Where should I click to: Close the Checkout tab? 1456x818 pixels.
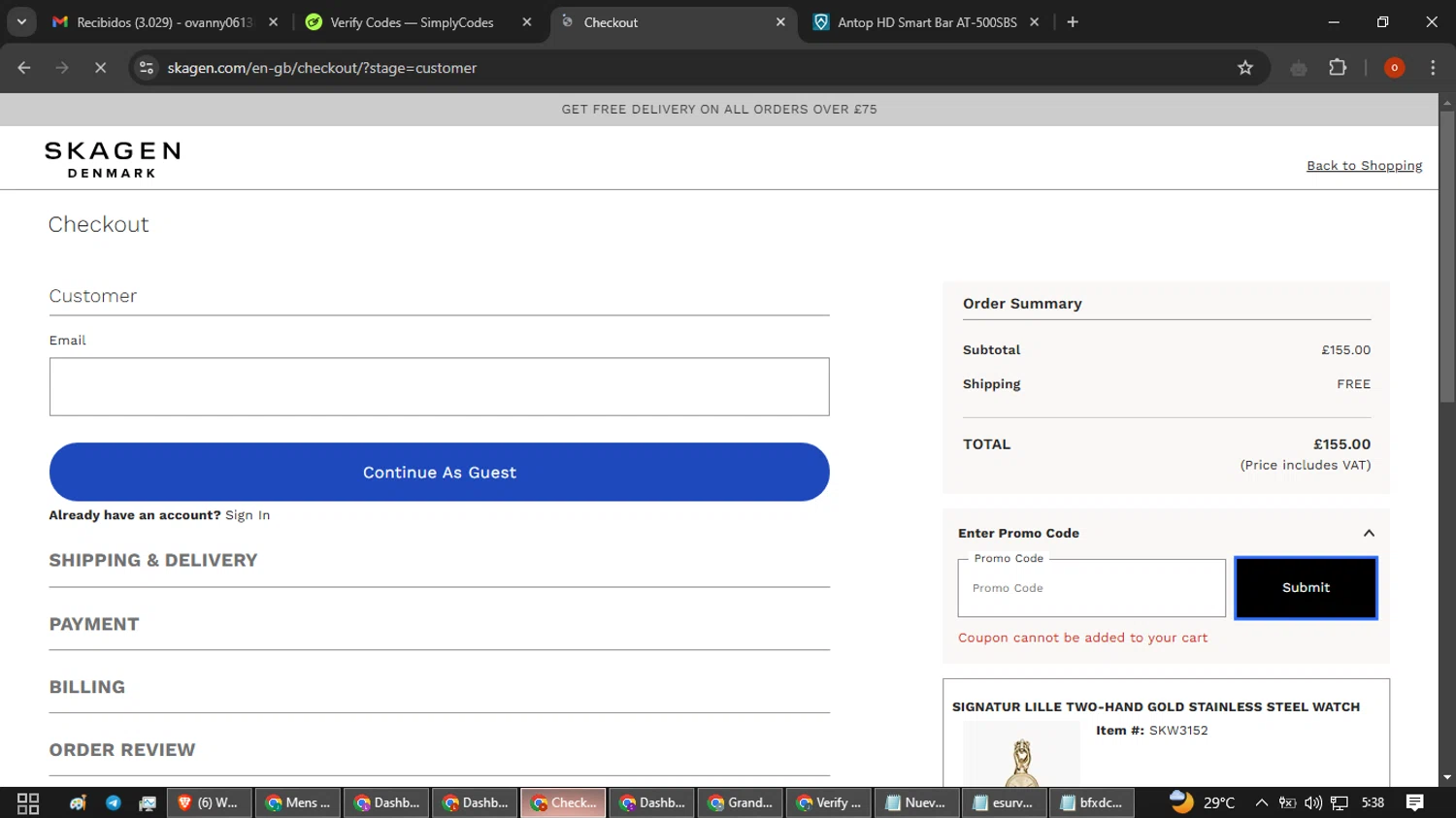(x=780, y=22)
